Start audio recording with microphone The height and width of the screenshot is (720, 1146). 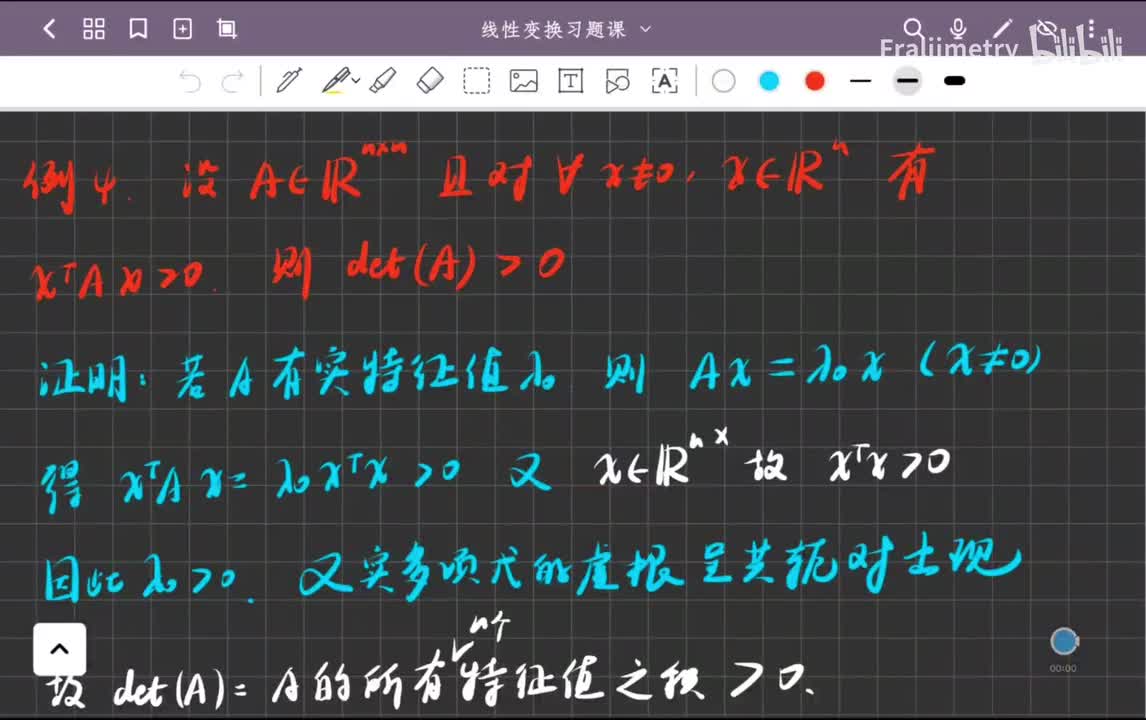[958, 29]
